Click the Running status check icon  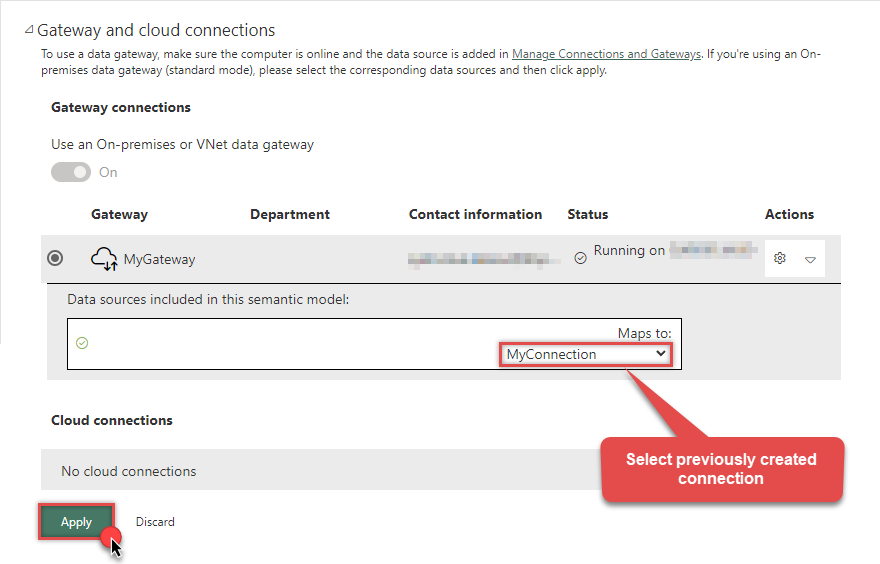pyautogui.click(x=580, y=258)
